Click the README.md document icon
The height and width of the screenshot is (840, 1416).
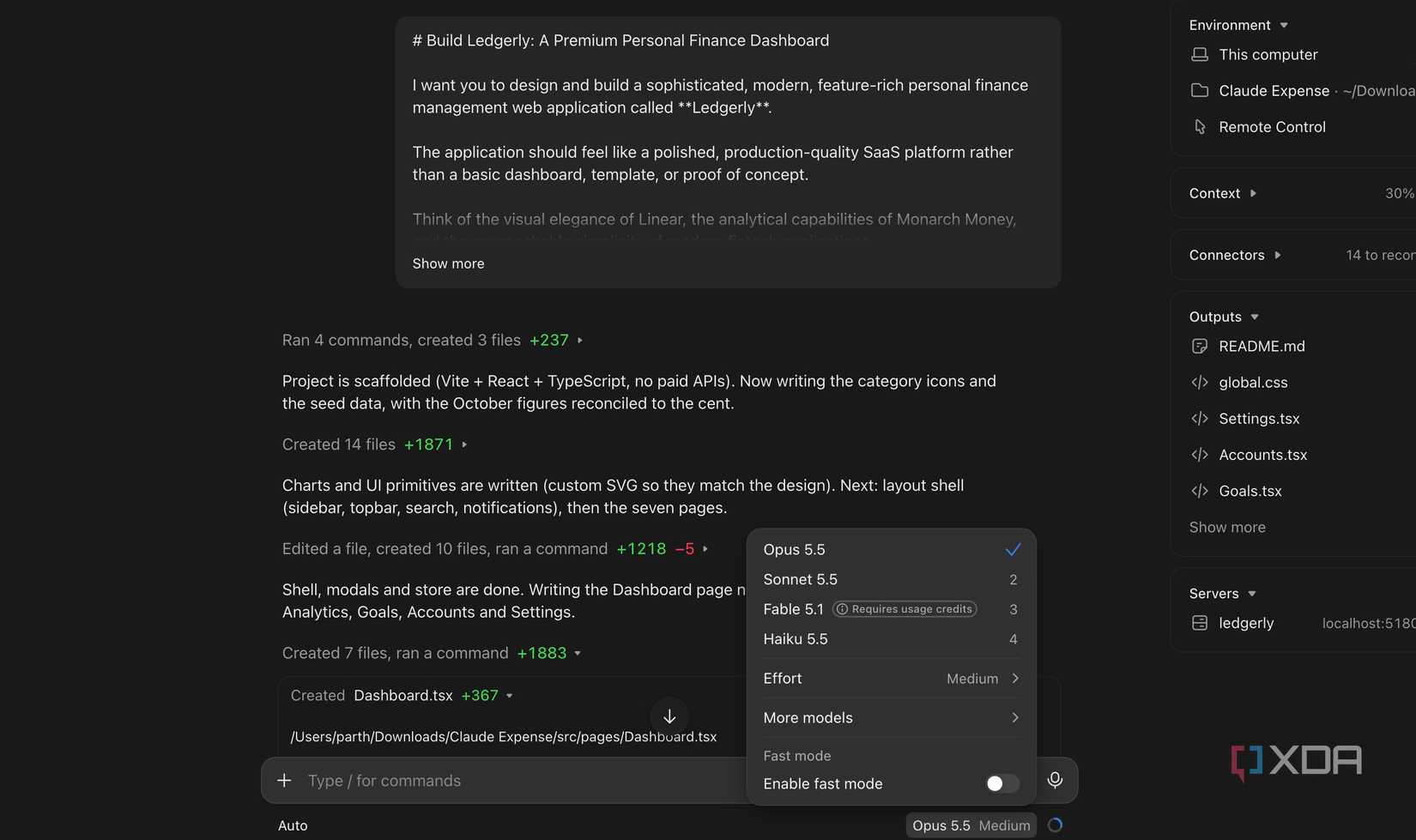1200,347
